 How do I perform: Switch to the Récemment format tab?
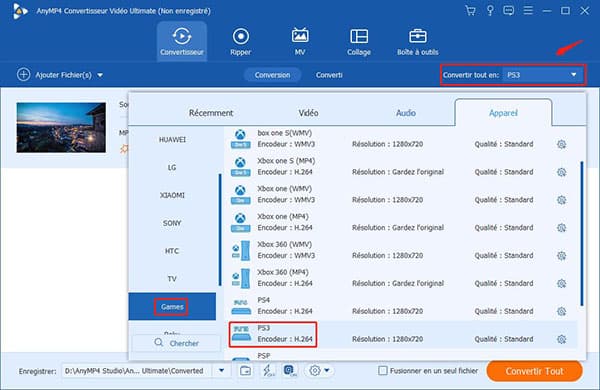(x=211, y=113)
